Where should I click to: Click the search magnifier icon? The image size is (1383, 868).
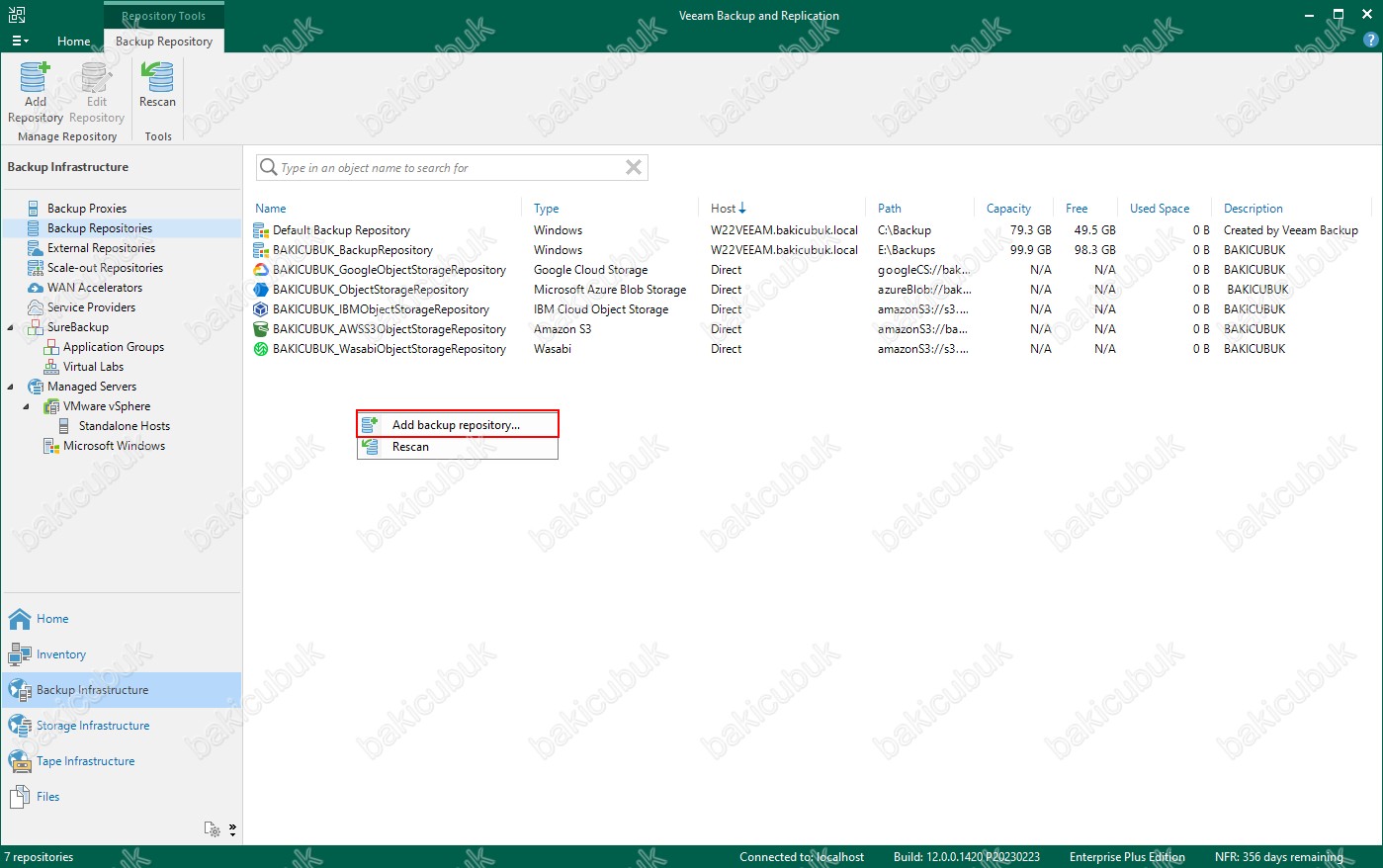click(x=268, y=168)
